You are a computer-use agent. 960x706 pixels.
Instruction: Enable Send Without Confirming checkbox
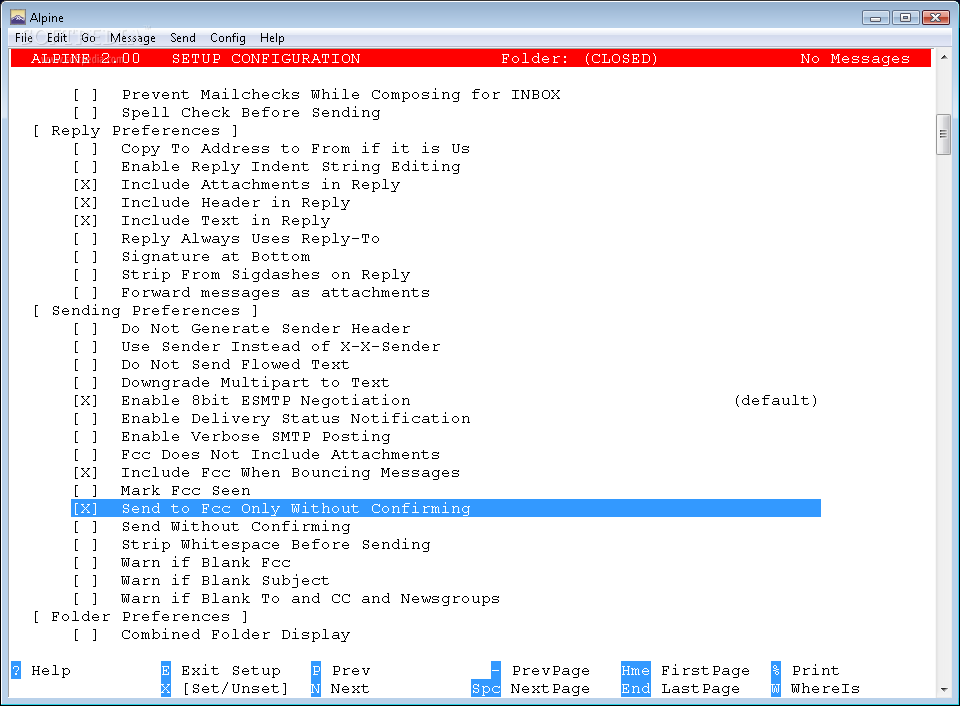(x=85, y=527)
